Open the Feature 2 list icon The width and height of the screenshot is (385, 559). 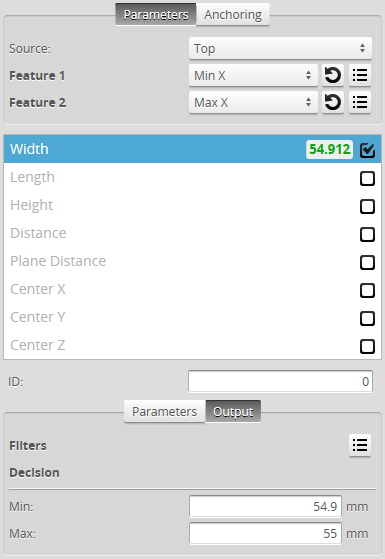point(360,102)
